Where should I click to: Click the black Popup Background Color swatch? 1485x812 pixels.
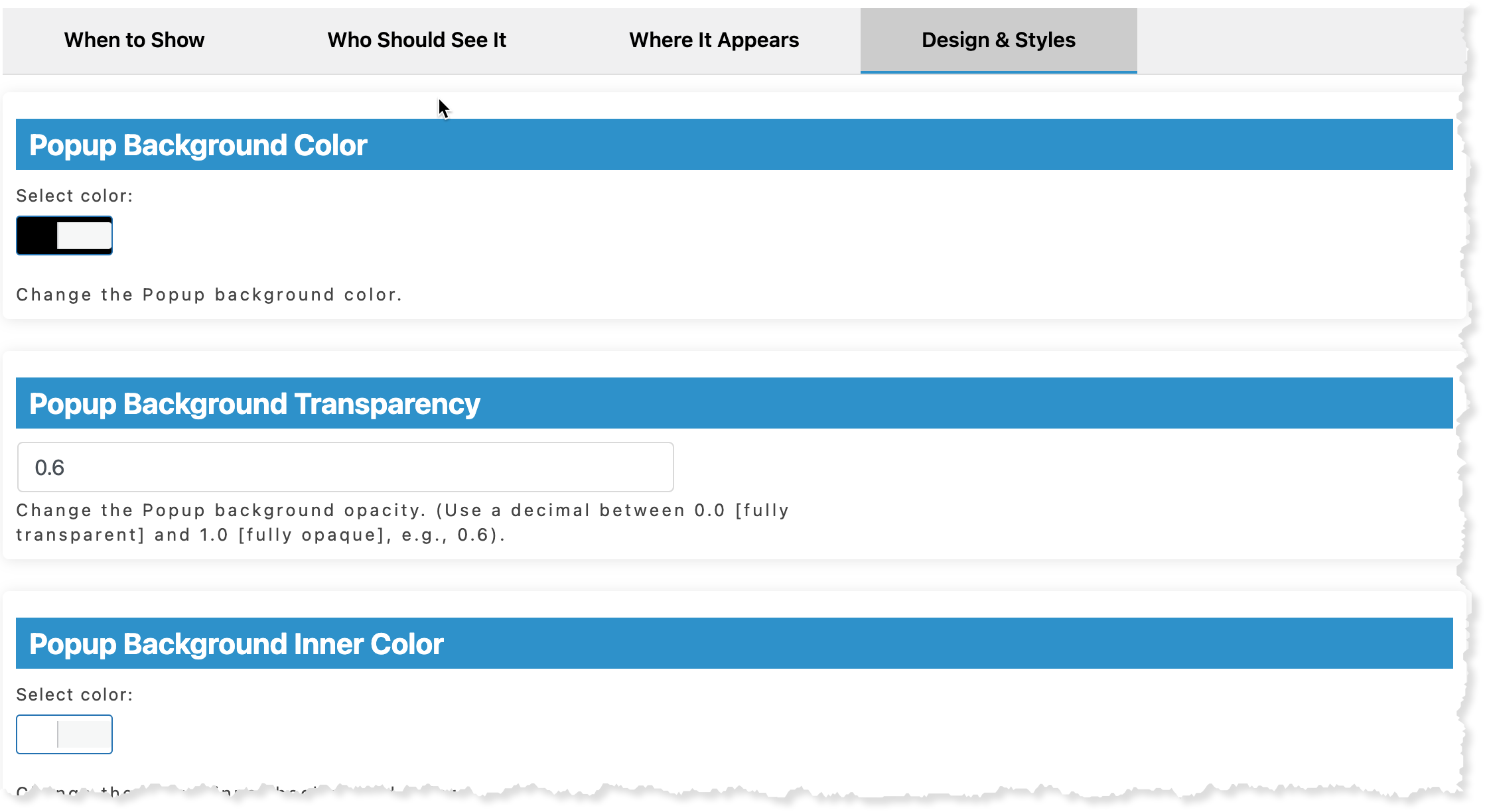click(x=37, y=236)
